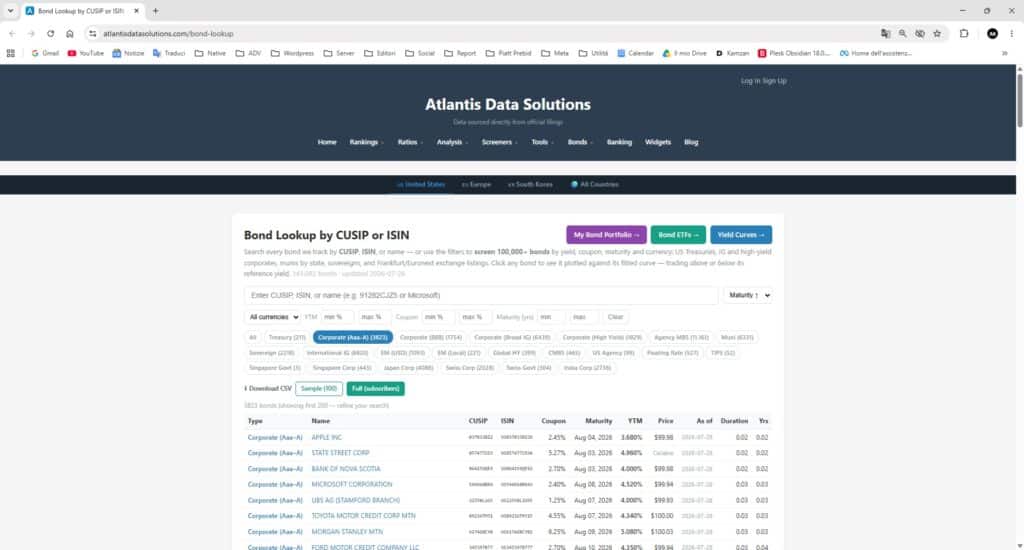Open the Il mio Drive bookmark
This screenshot has height=550, width=1024.
tap(684, 53)
